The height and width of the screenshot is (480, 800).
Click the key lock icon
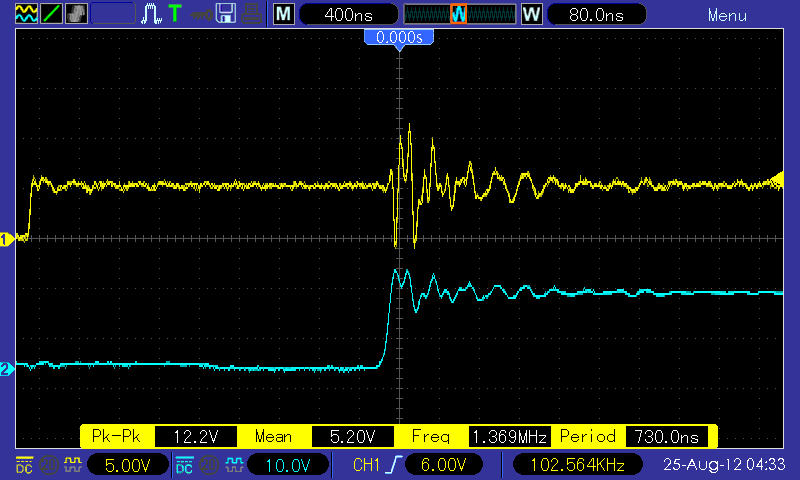click(x=201, y=14)
